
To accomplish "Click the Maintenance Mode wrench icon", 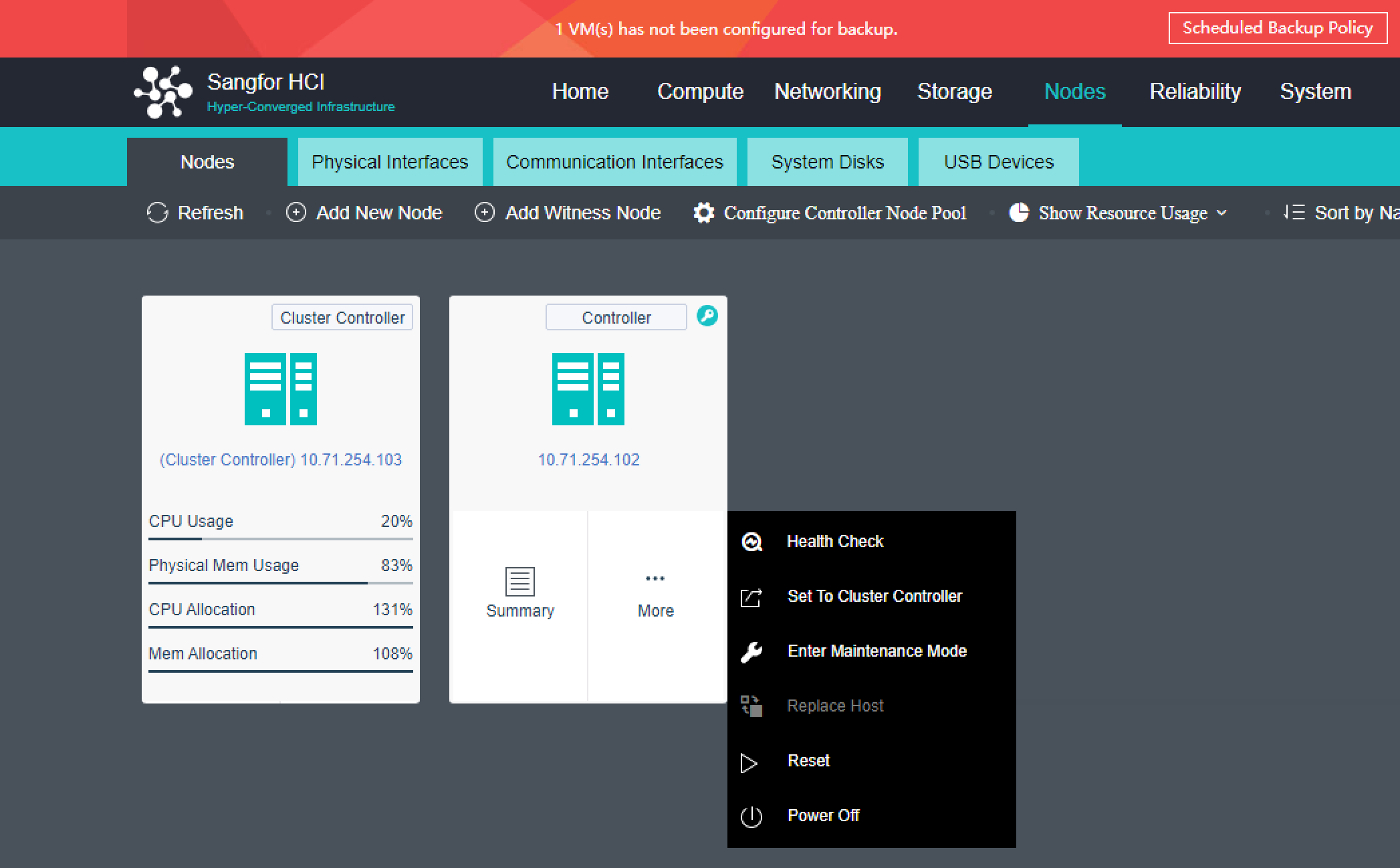I will 751,651.
